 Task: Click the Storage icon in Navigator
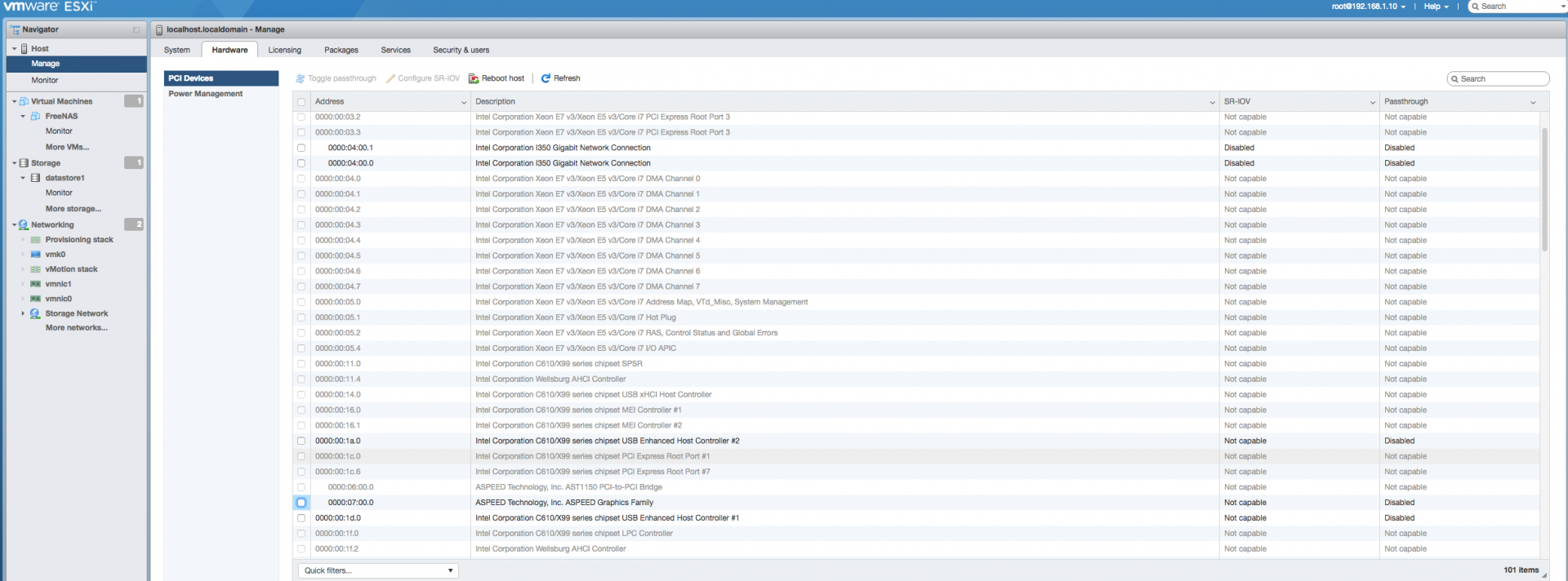click(x=24, y=163)
